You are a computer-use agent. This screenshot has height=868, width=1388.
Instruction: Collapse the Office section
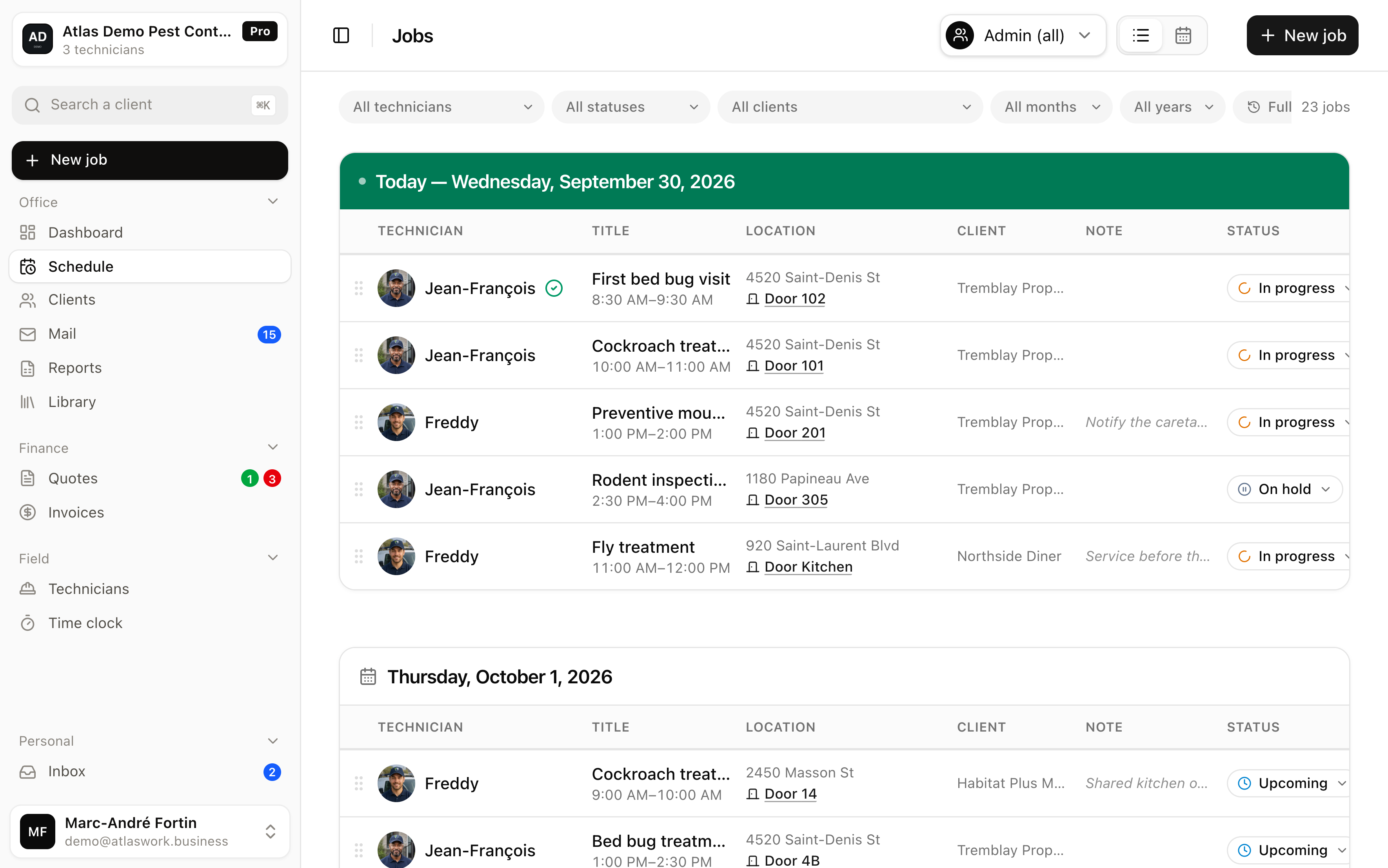coord(273,202)
